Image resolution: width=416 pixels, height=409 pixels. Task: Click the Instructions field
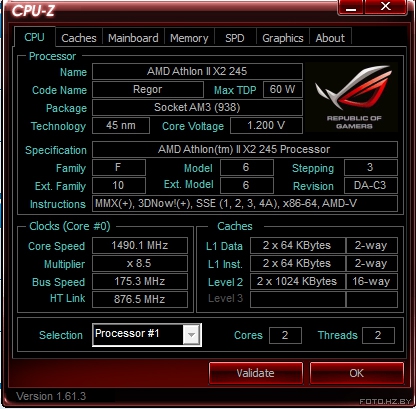pos(245,203)
